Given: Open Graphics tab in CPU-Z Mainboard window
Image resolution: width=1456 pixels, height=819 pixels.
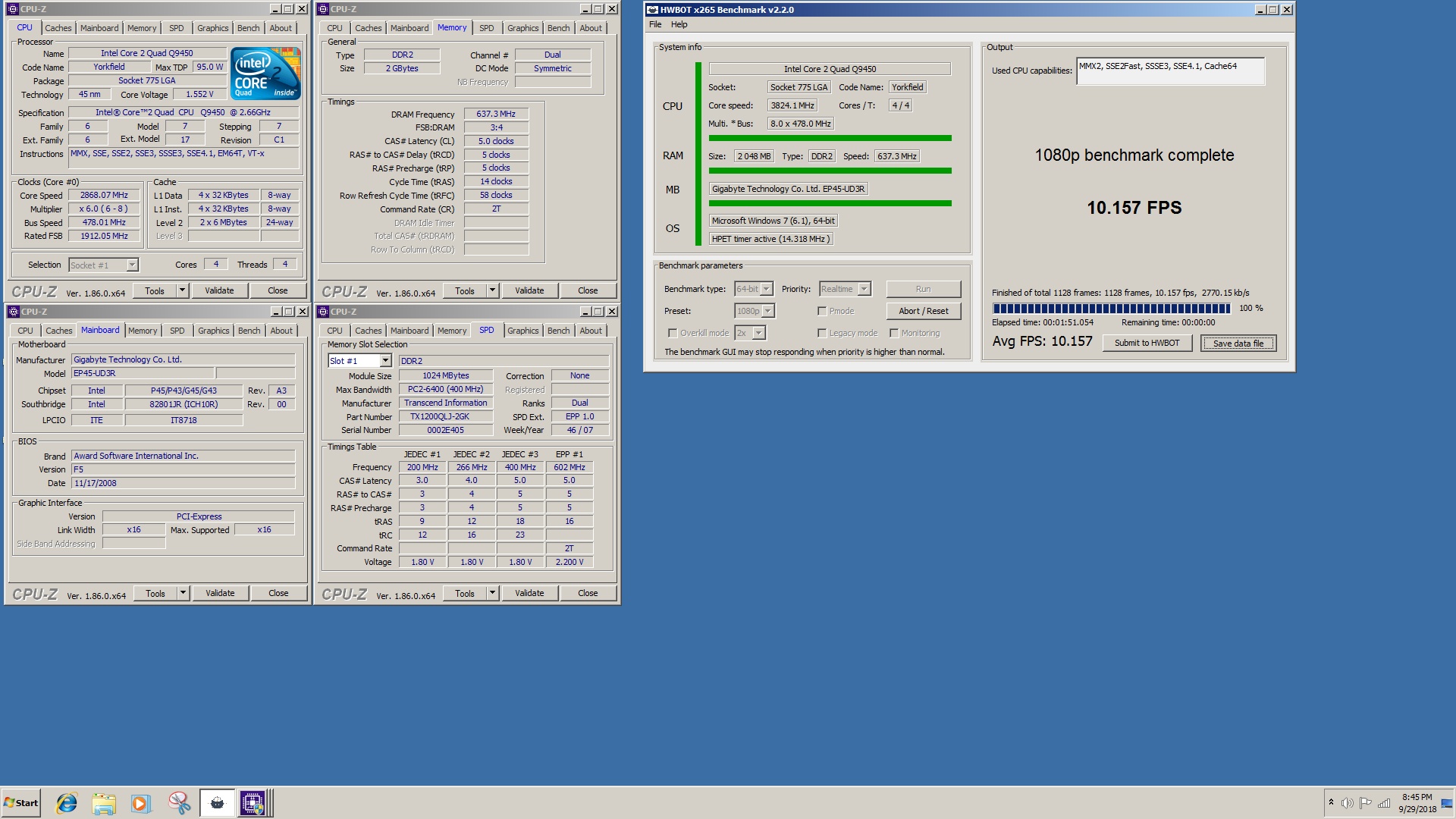Looking at the screenshot, I should coord(213,331).
